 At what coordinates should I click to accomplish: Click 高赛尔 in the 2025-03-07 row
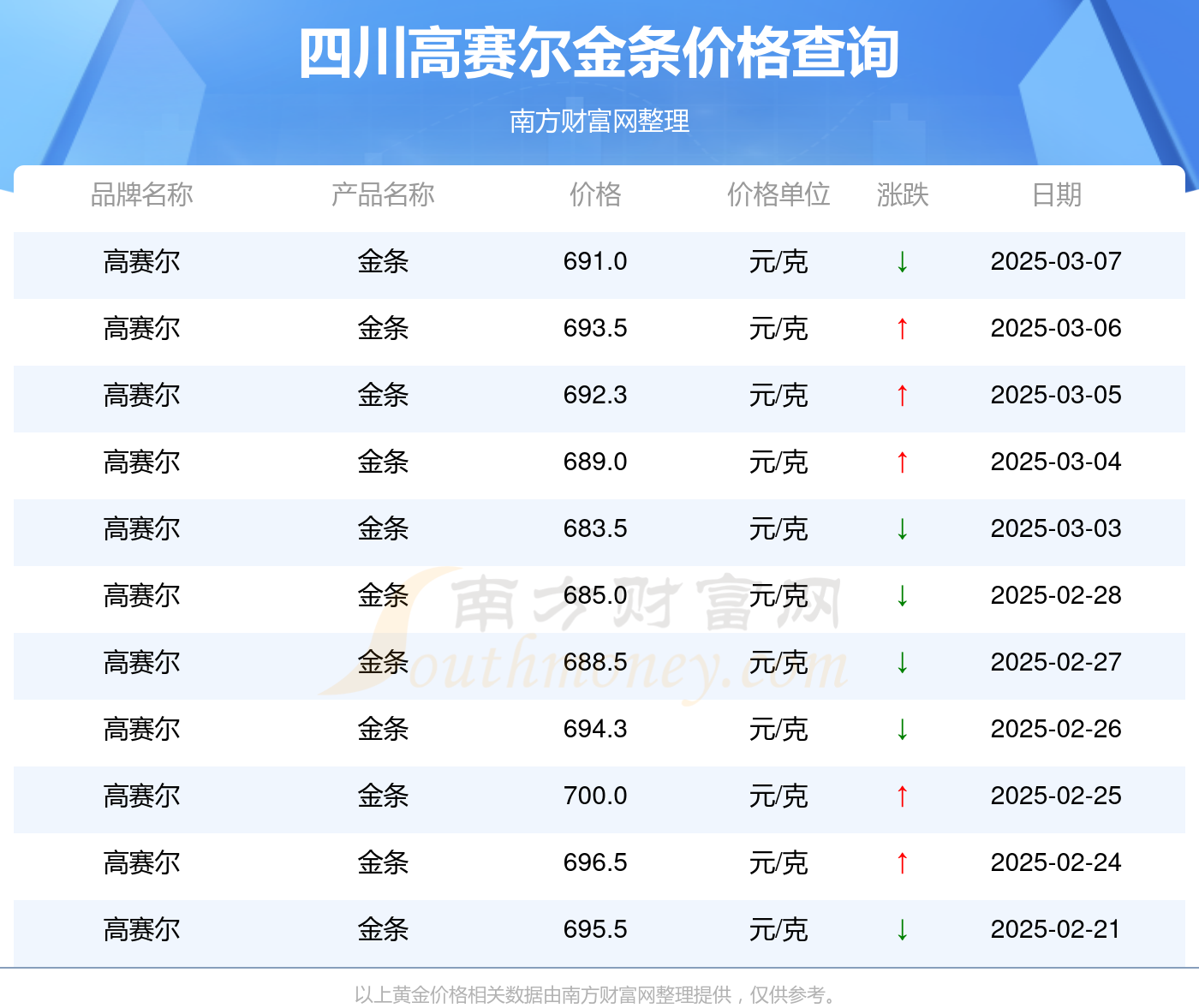pyautogui.click(x=142, y=261)
